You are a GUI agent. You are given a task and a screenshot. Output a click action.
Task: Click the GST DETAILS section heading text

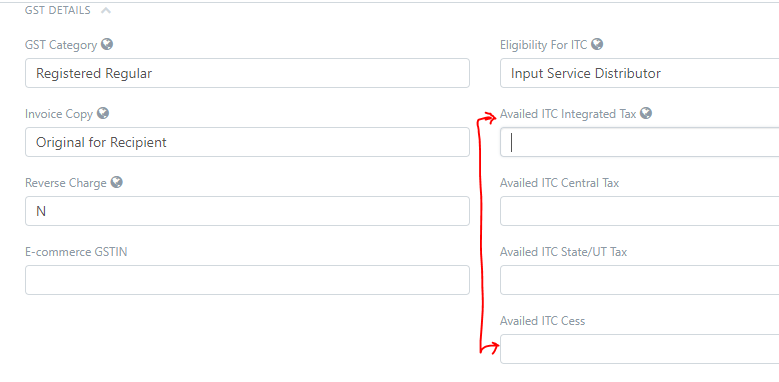[58, 10]
